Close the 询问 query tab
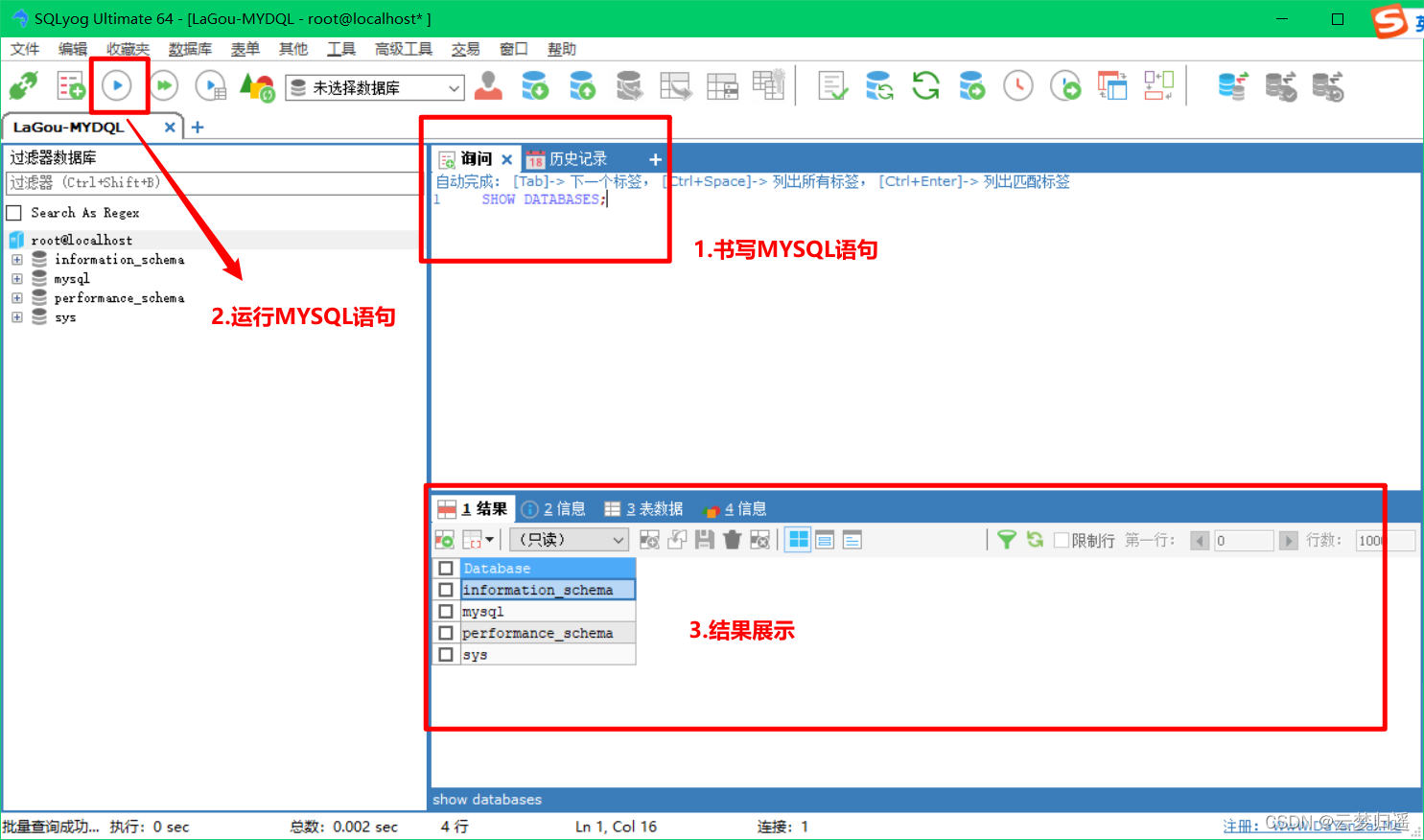The image size is (1424, 840). (507, 159)
